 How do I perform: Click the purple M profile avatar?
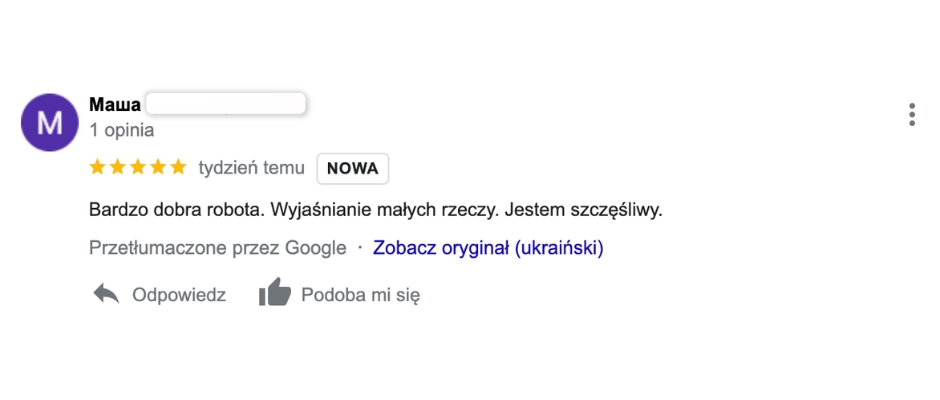pos(50,122)
